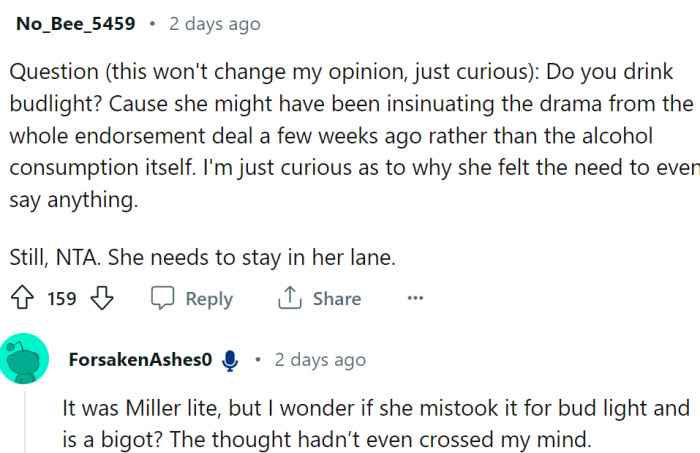
Task: Click the speech bubble reply icon
Action: pos(163,299)
